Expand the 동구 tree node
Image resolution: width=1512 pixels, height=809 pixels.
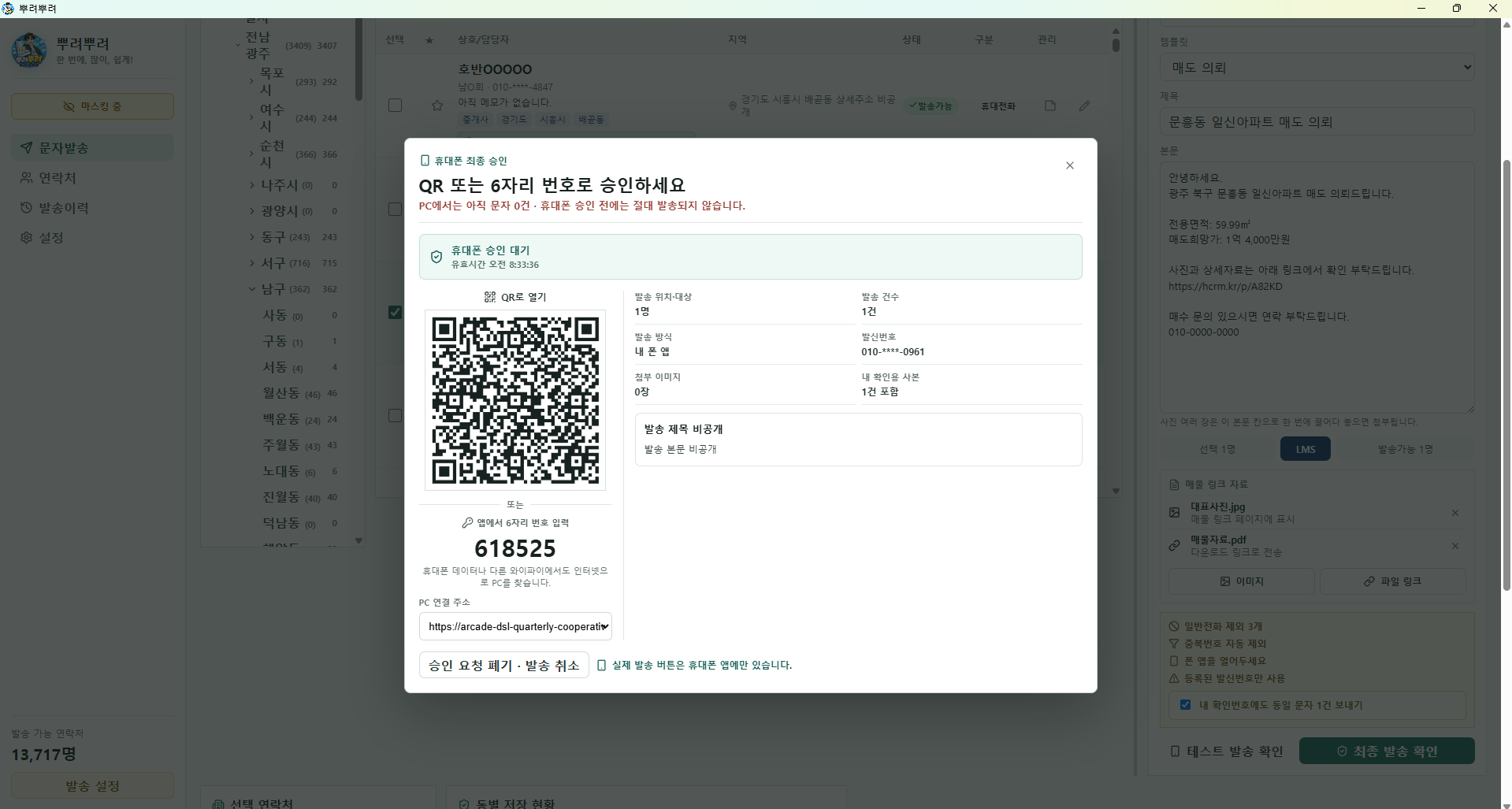click(x=251, y=237)
